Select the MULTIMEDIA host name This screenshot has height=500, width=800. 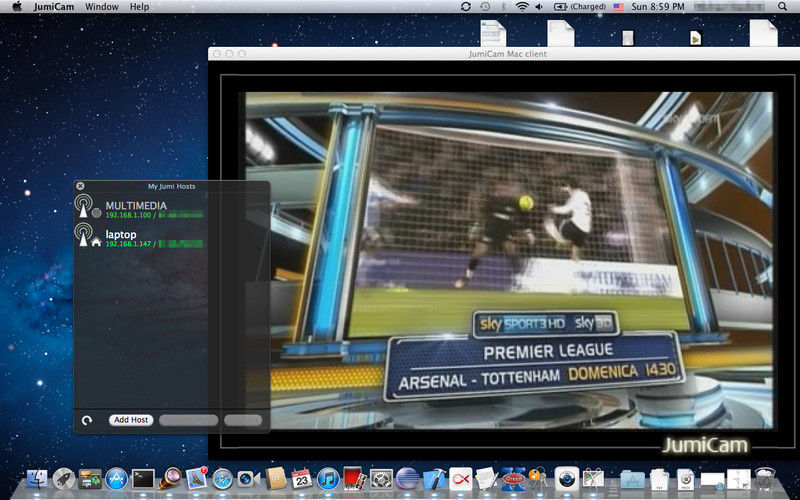(136, 205)
